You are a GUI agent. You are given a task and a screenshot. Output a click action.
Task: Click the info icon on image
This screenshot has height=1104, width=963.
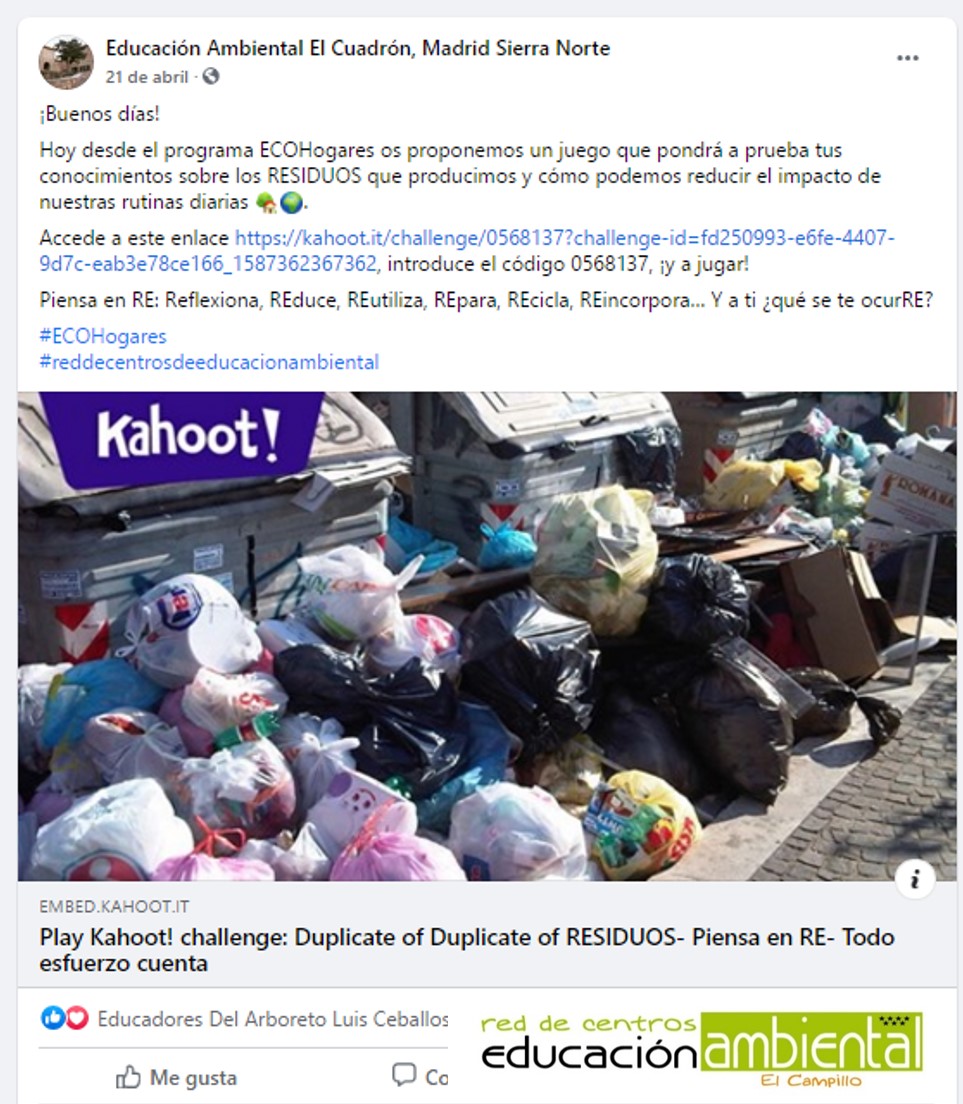tap(915, 878)
